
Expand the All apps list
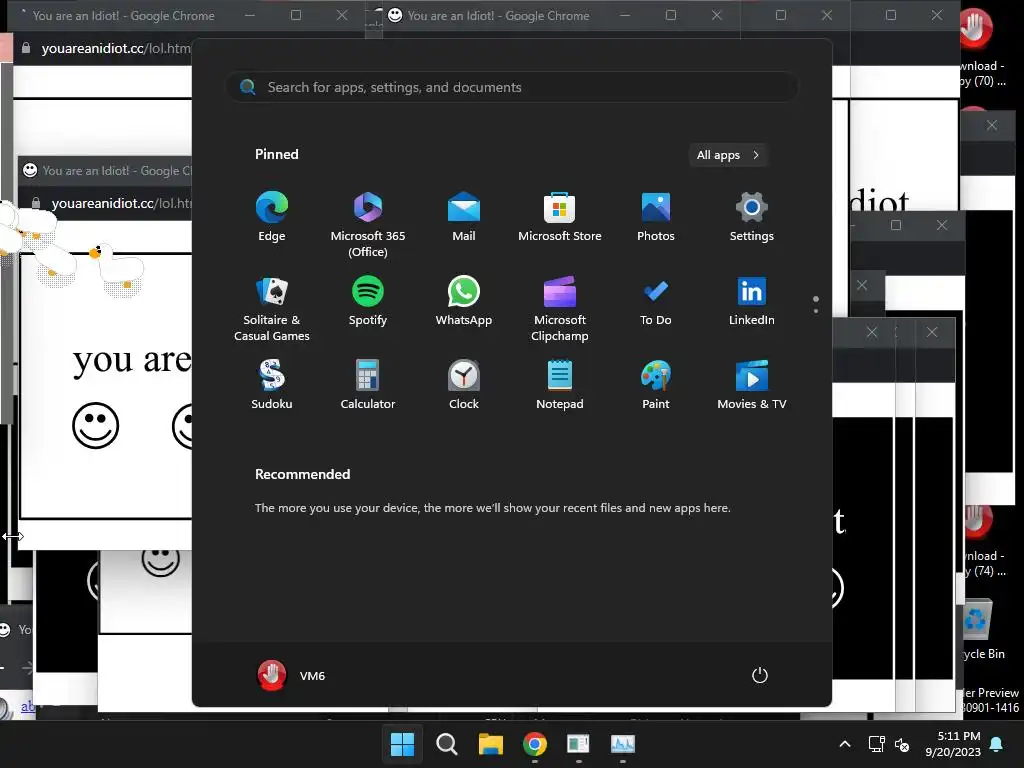click(728, 155)
